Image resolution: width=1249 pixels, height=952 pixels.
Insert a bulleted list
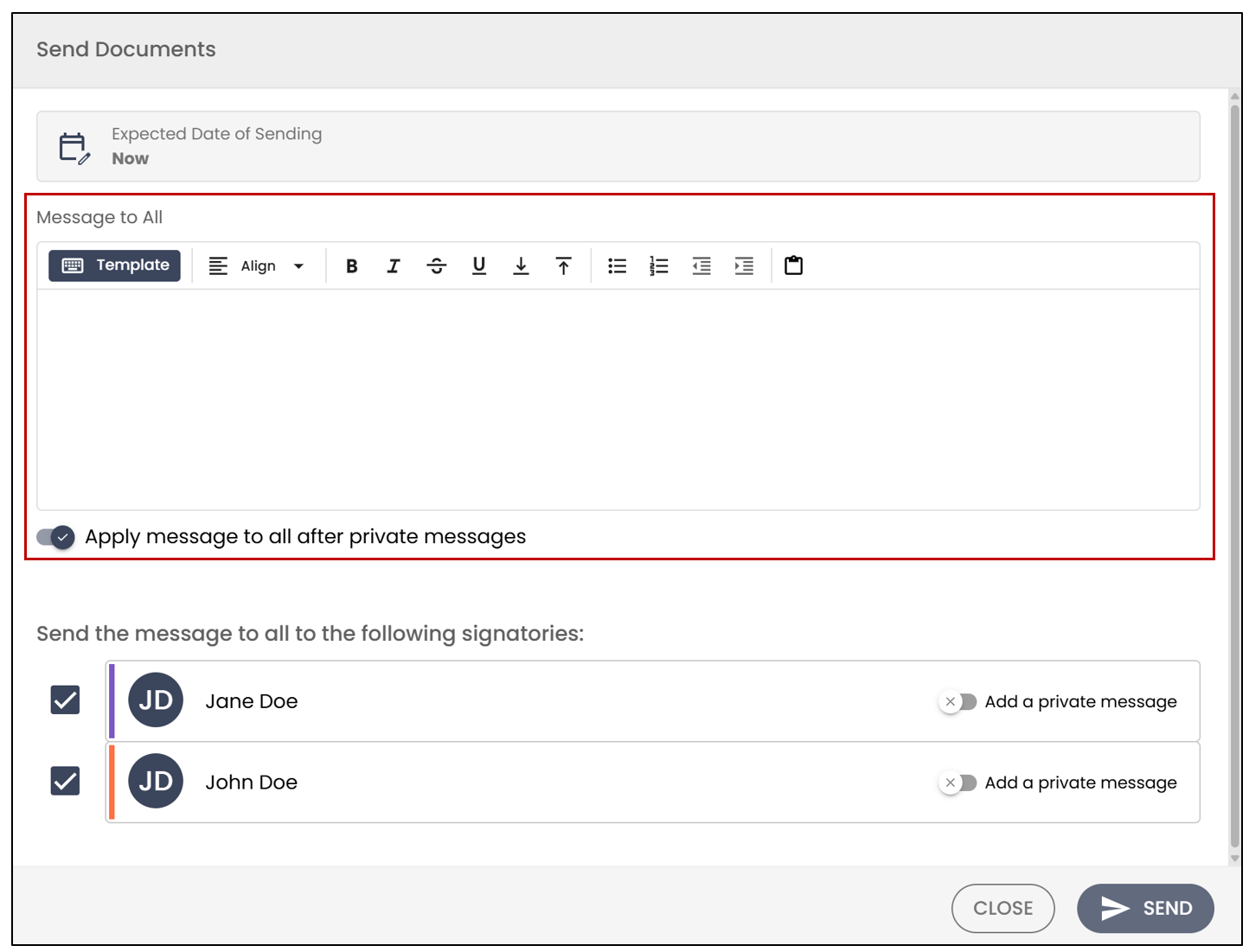point(617,266)
